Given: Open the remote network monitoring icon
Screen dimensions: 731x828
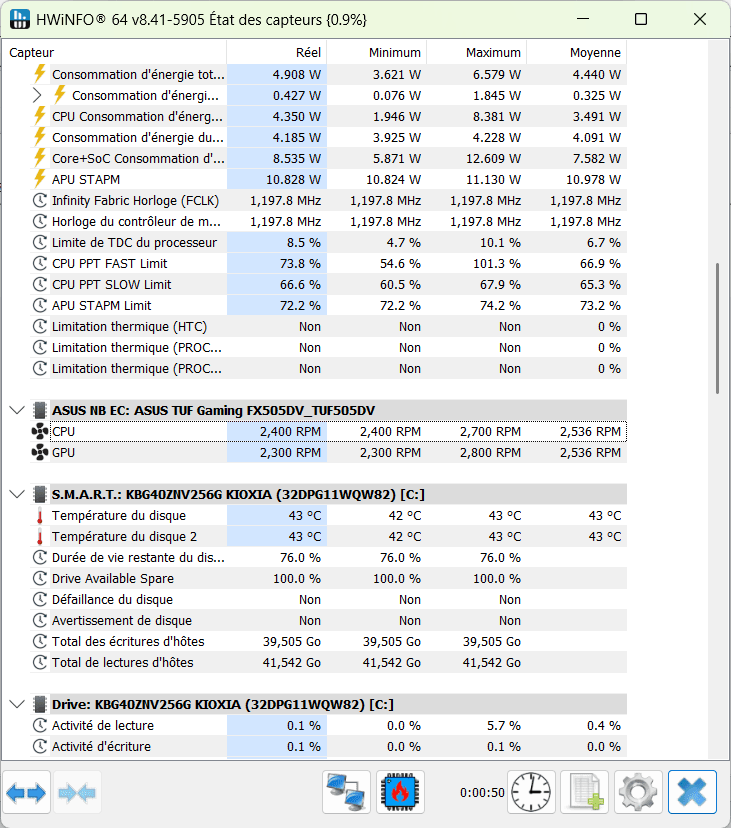Looking at the screenshot, I should coord(346,793).
